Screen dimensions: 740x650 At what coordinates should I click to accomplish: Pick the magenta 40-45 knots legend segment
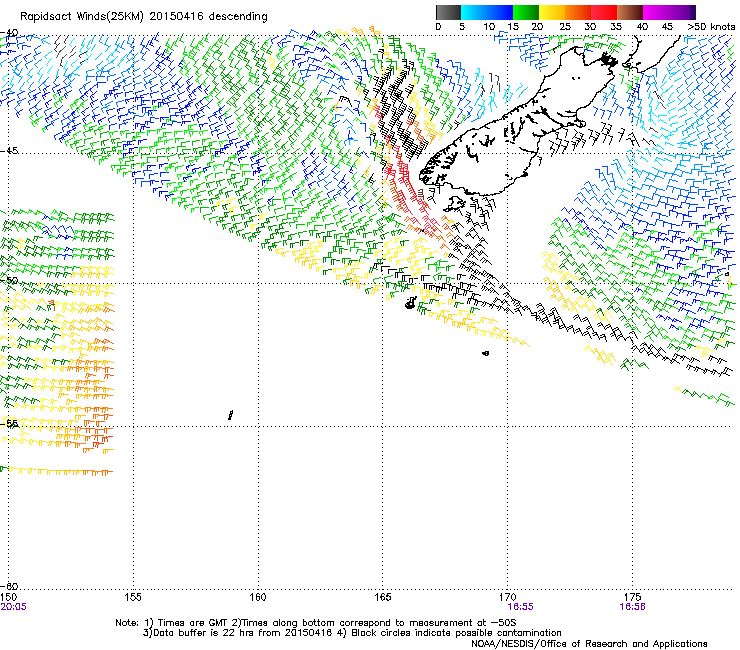[656, 12]
